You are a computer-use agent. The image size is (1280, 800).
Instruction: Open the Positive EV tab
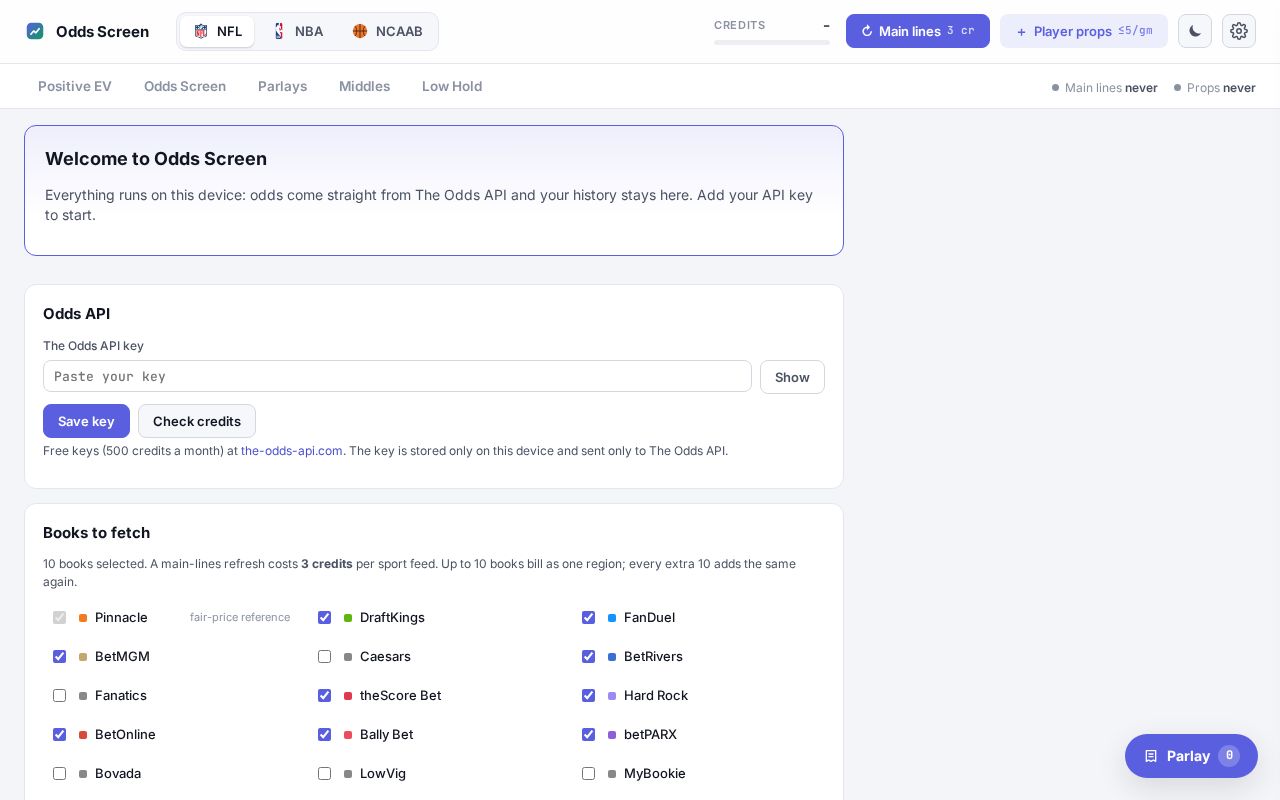(x=75, y=86)
